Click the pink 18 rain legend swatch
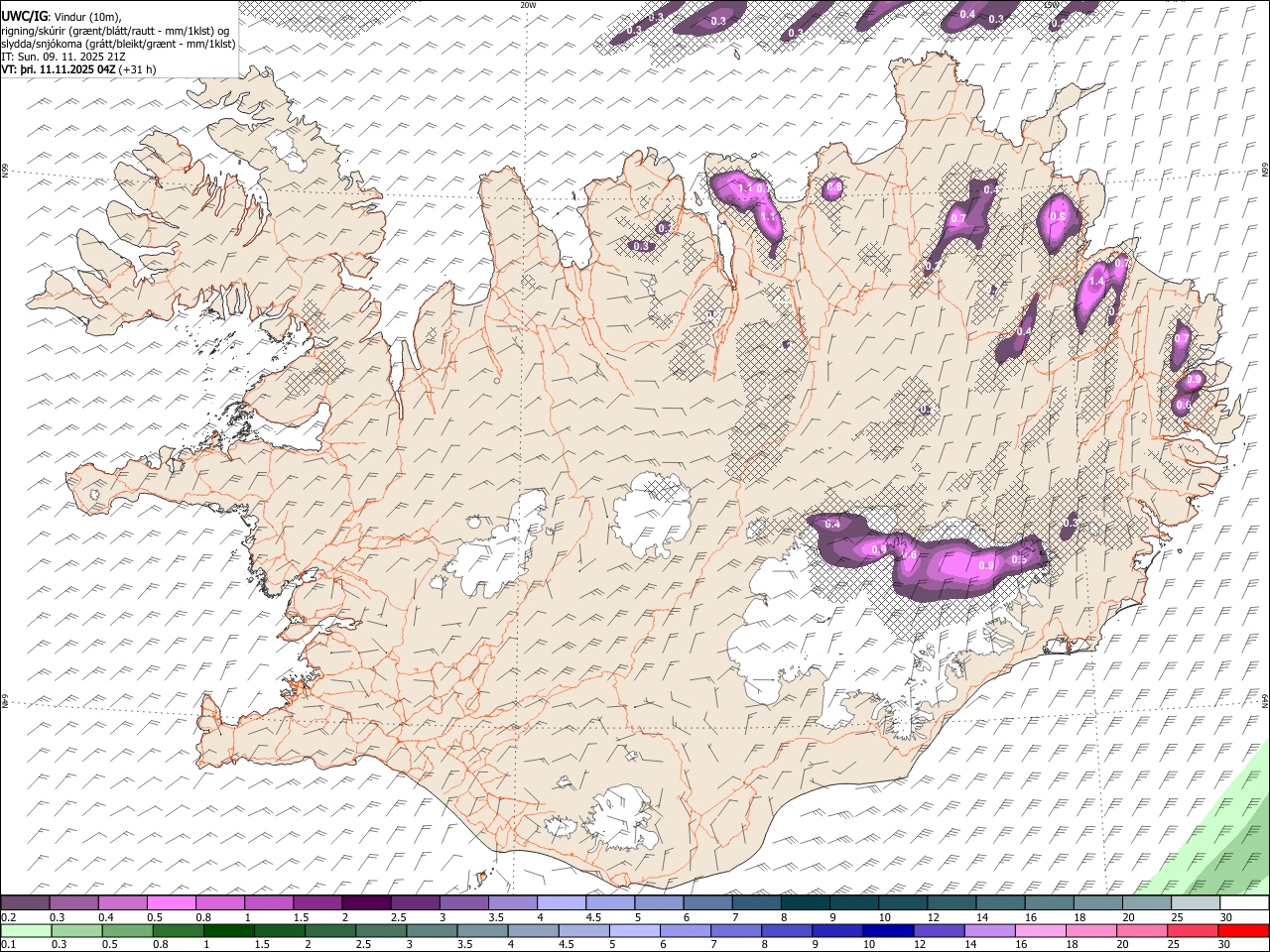 [x=1090, y=931]
